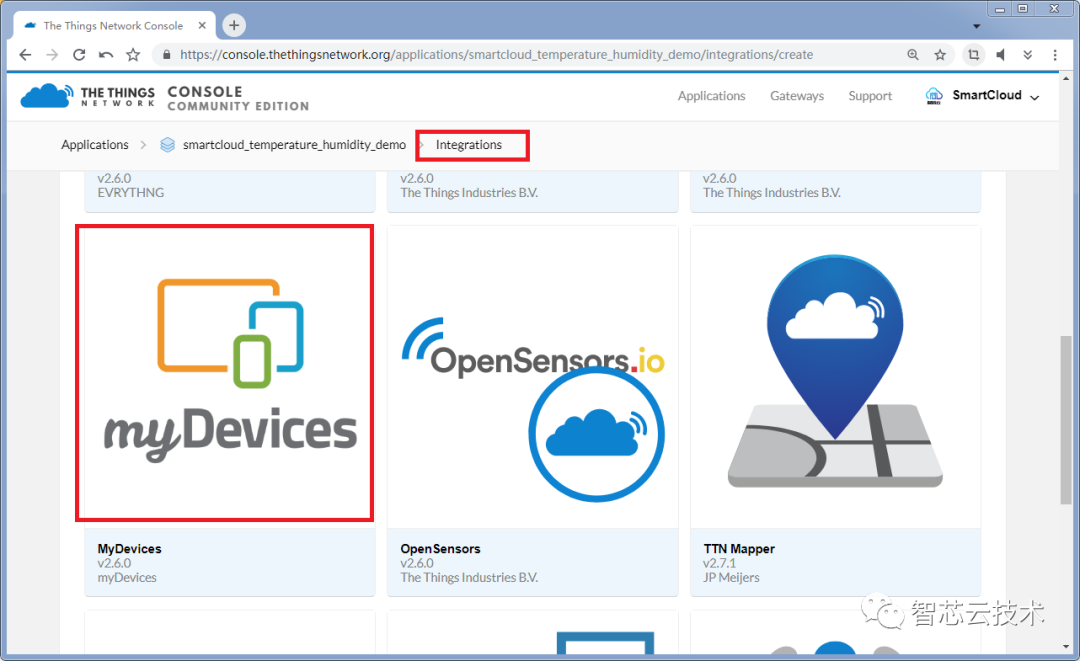Select the Things Network Console tab

114,25
